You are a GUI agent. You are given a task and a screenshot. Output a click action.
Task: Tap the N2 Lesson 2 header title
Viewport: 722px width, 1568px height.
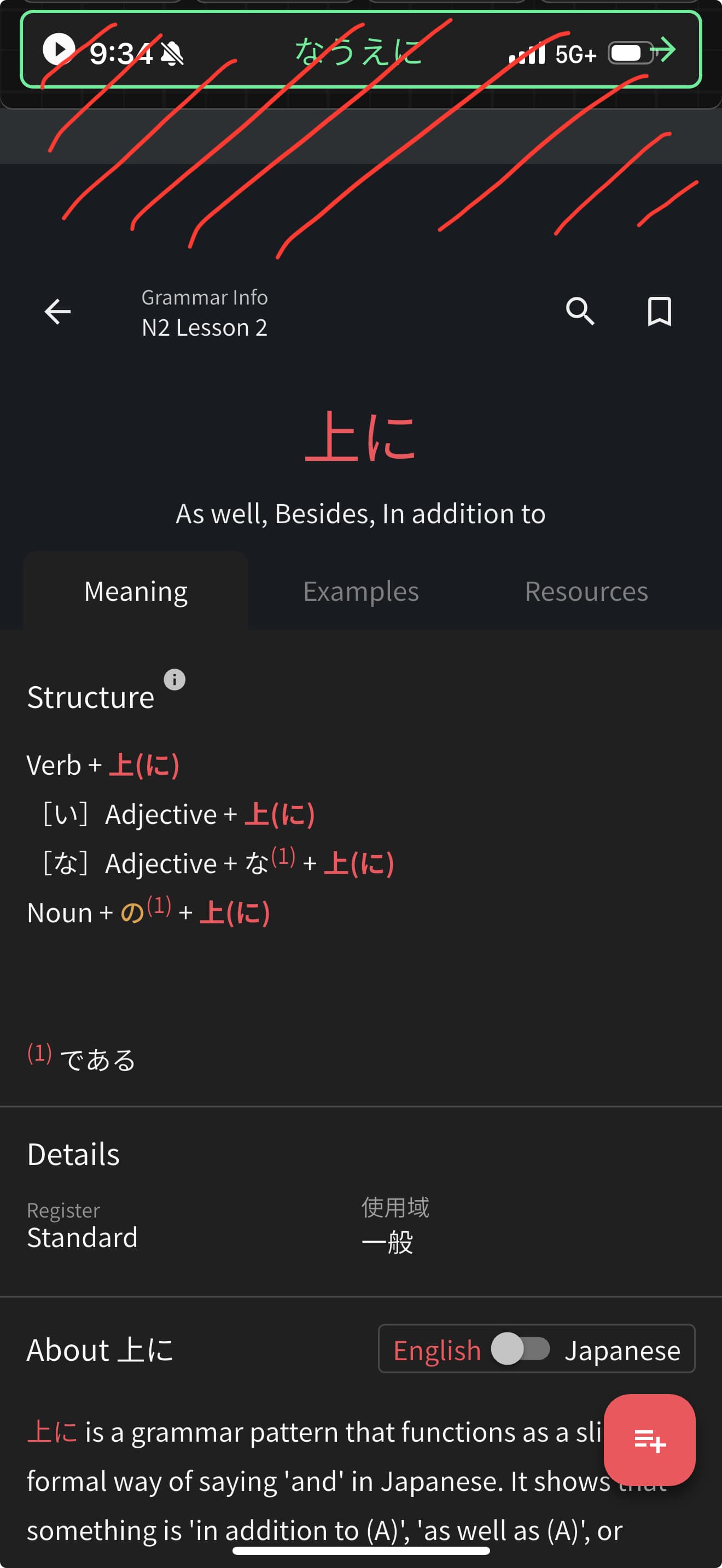(204, 327)
